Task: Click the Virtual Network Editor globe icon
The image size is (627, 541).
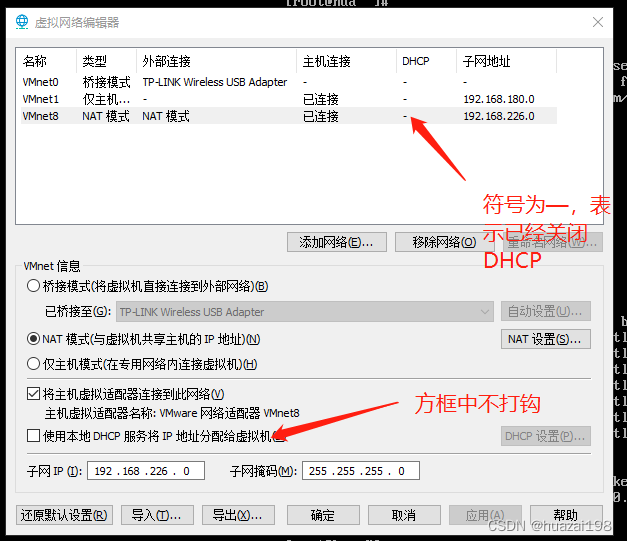Action: point(22,22)
